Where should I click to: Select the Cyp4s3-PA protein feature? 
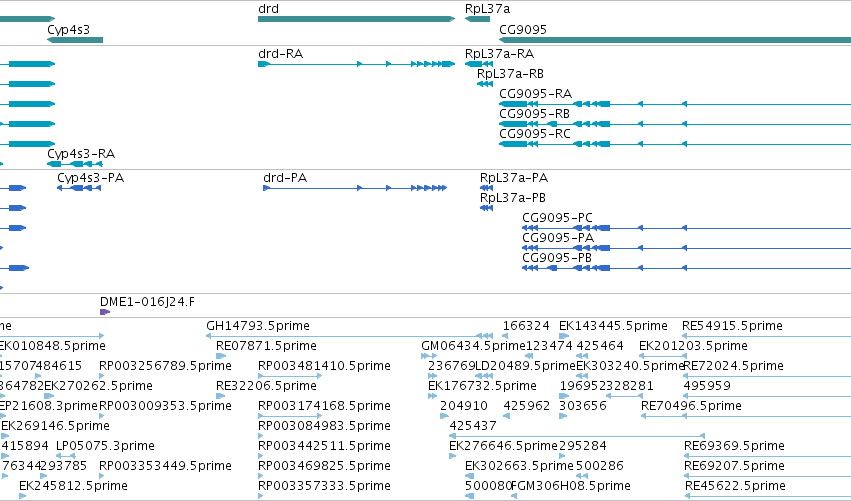pos(79,188)
